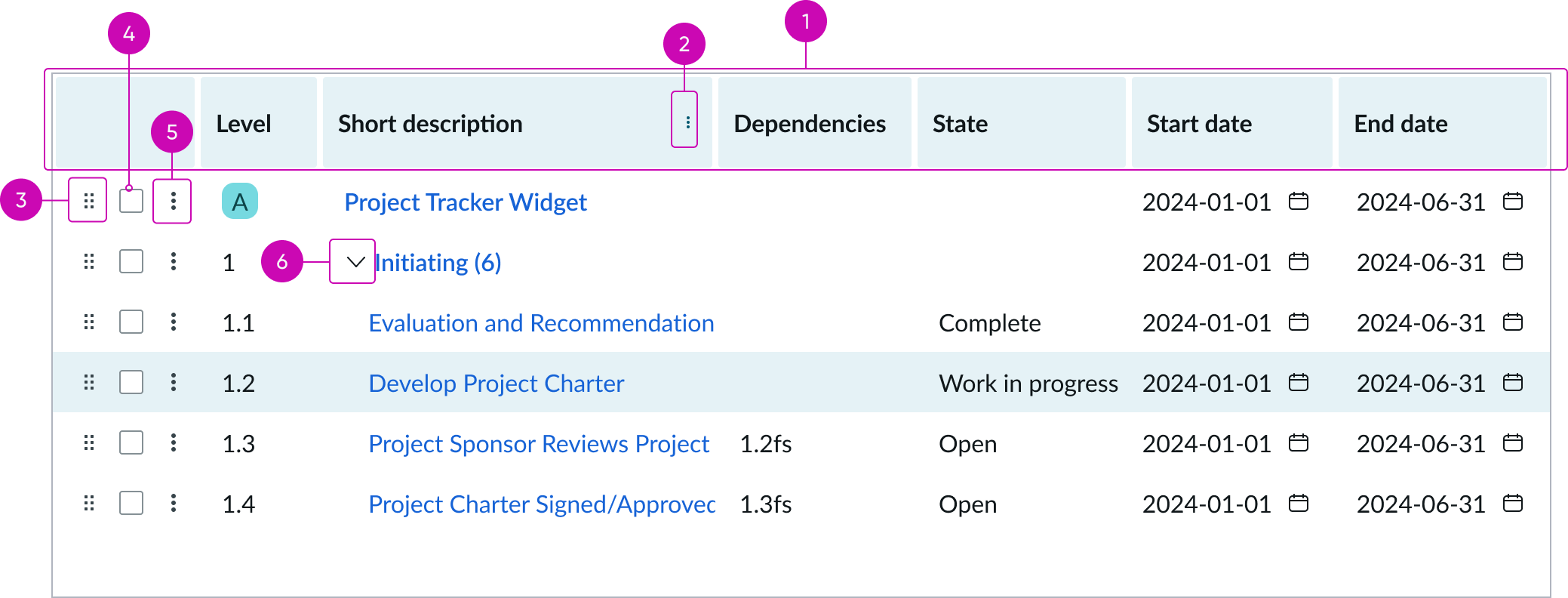Click the State column header
This screenshot has width=1568, height=598.
pyautogui.click(x=960, y=122)
